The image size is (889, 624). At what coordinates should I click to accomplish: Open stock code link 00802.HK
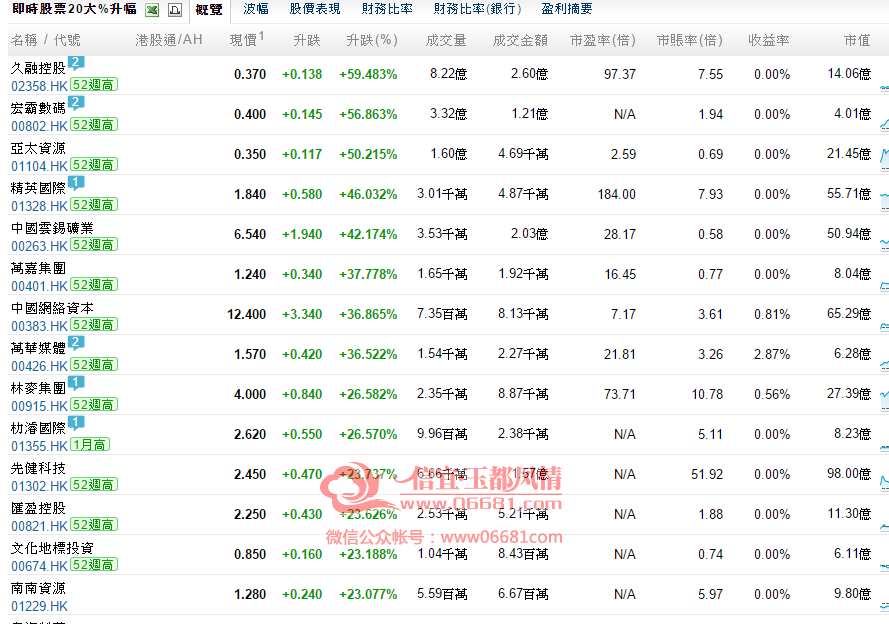tap(40, 126)
